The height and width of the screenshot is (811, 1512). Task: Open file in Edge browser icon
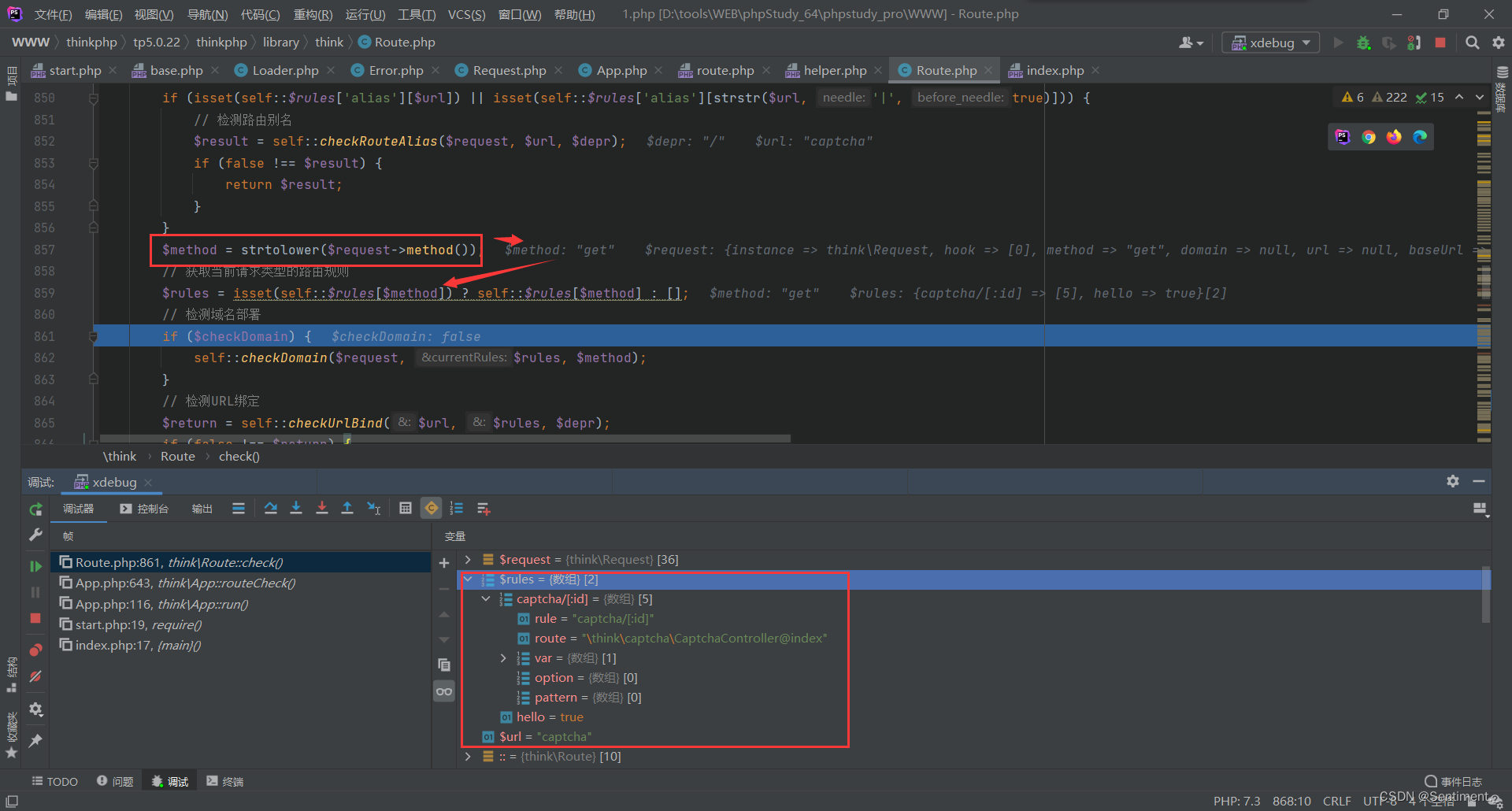pyautogui.click(x=1420, y=137)
